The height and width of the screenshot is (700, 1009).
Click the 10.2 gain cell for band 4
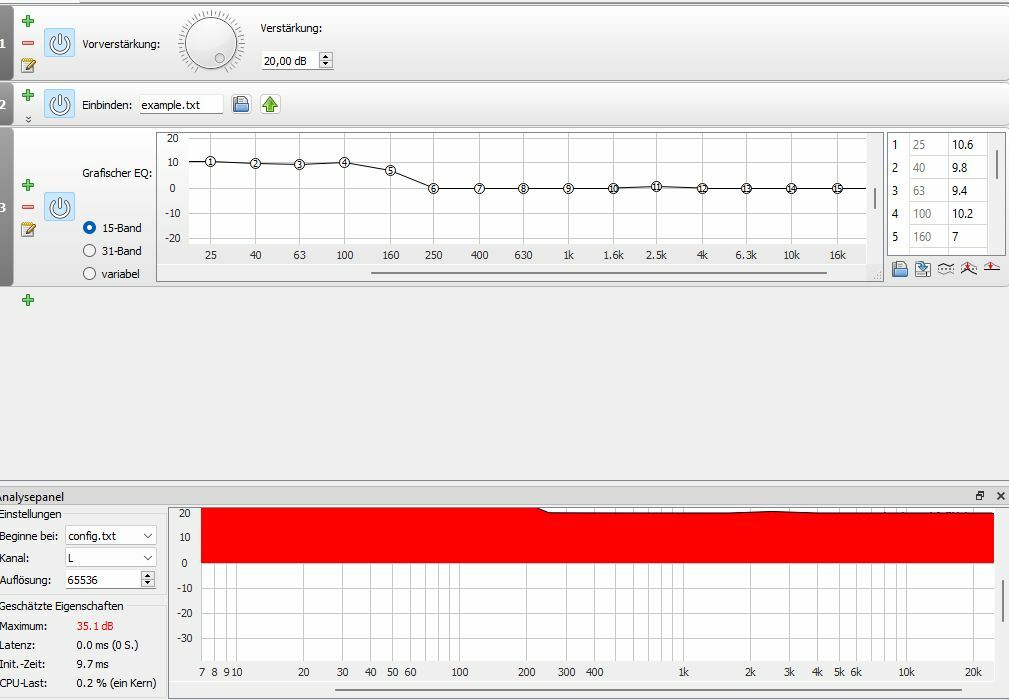point(967,214)
